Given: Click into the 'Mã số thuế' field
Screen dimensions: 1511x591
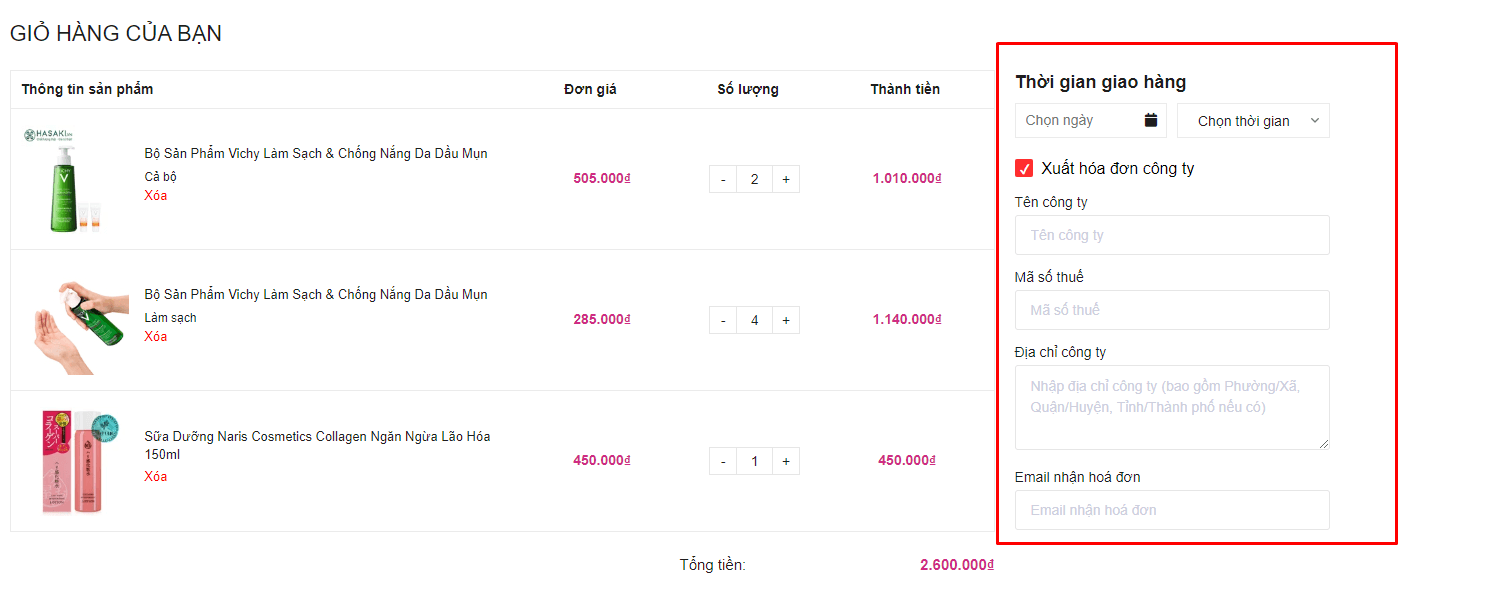Looking at the screenshot, I should [x=1172, y=310].
